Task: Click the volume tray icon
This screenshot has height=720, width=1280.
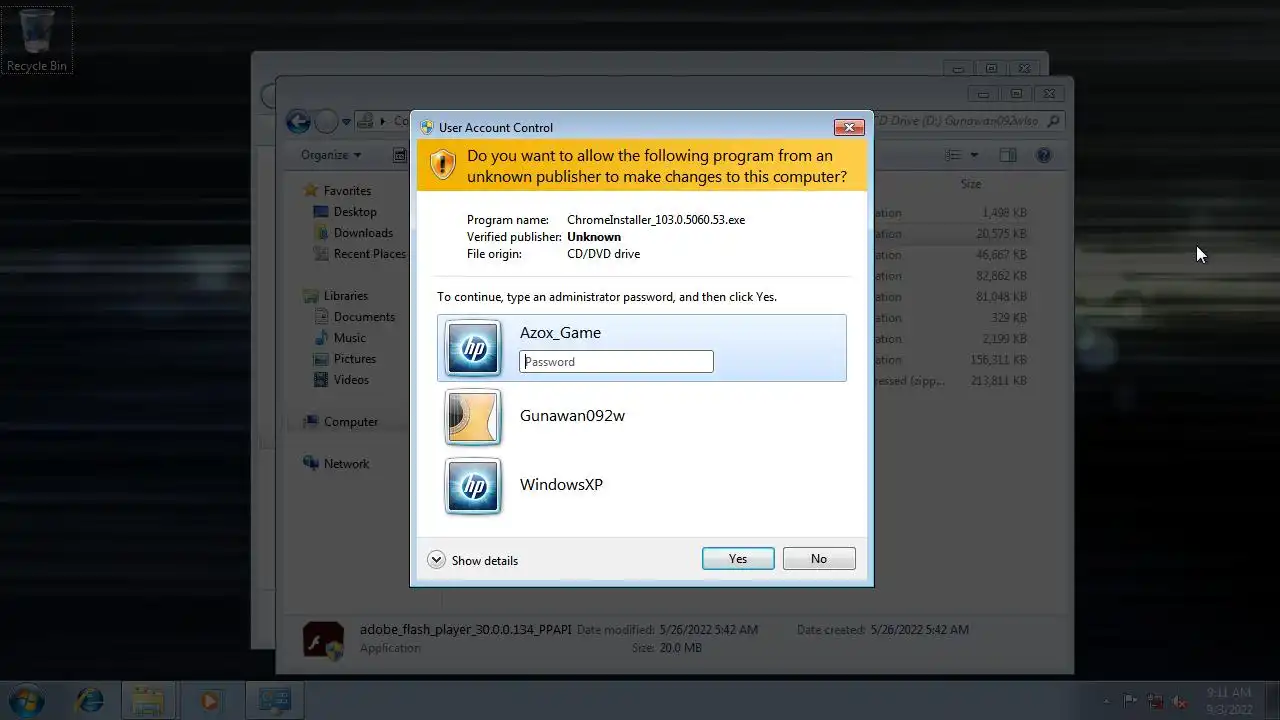Action: [x=1180, y=701]
